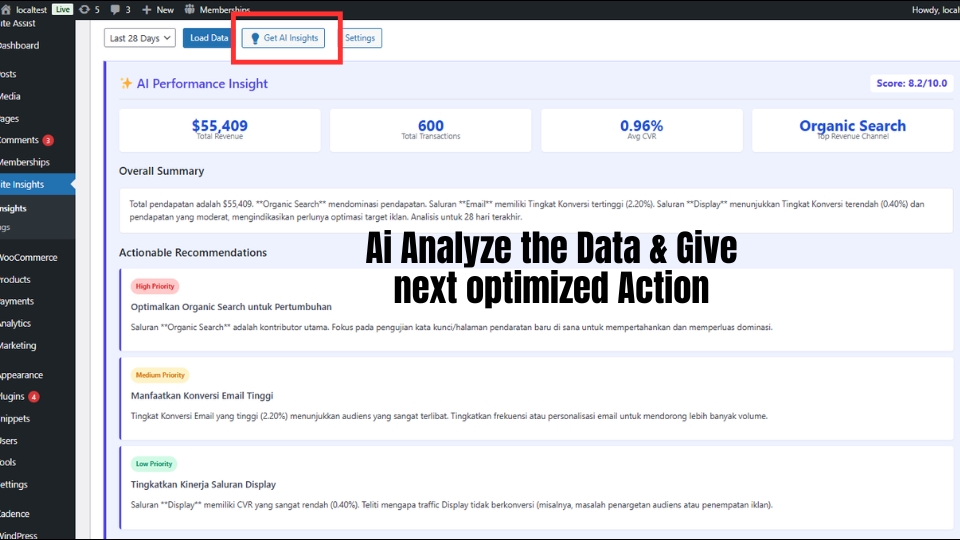The height and width of the screenshot is (540, 960).
Task: Open Memberships from the top admin bar
Action: tap(224, 9)
